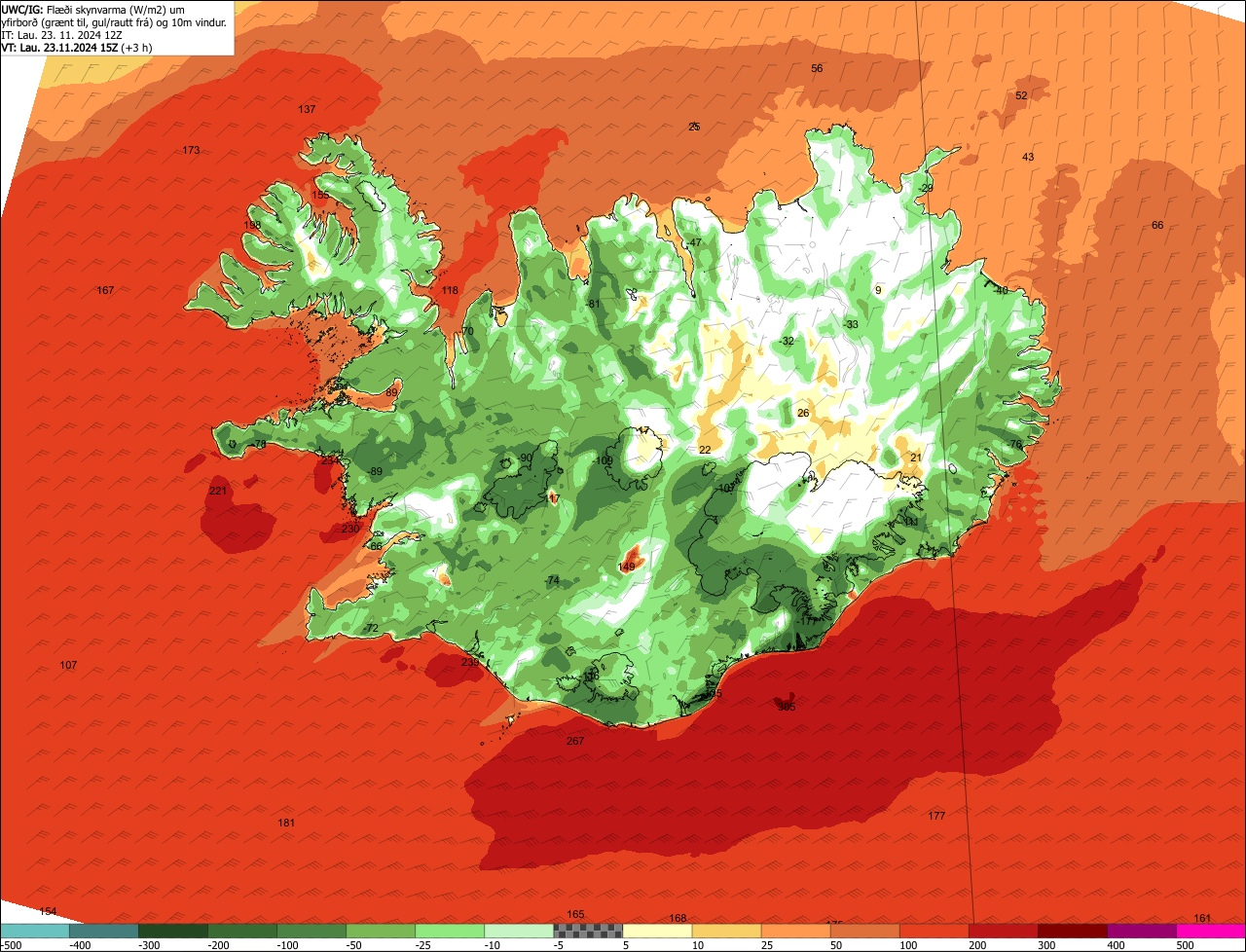Image resolution: width=1246 pixels, height=952 pixels.
Task: Click the value "155" on the Westfjords
Action: point(320,195)
